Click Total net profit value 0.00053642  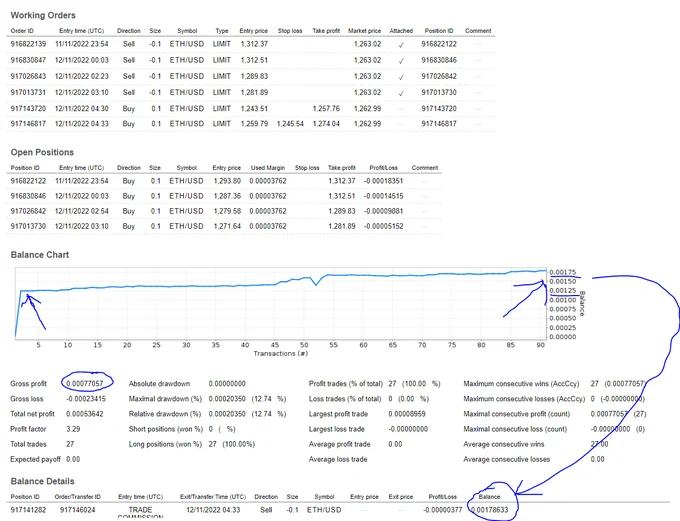pos(85,414)
